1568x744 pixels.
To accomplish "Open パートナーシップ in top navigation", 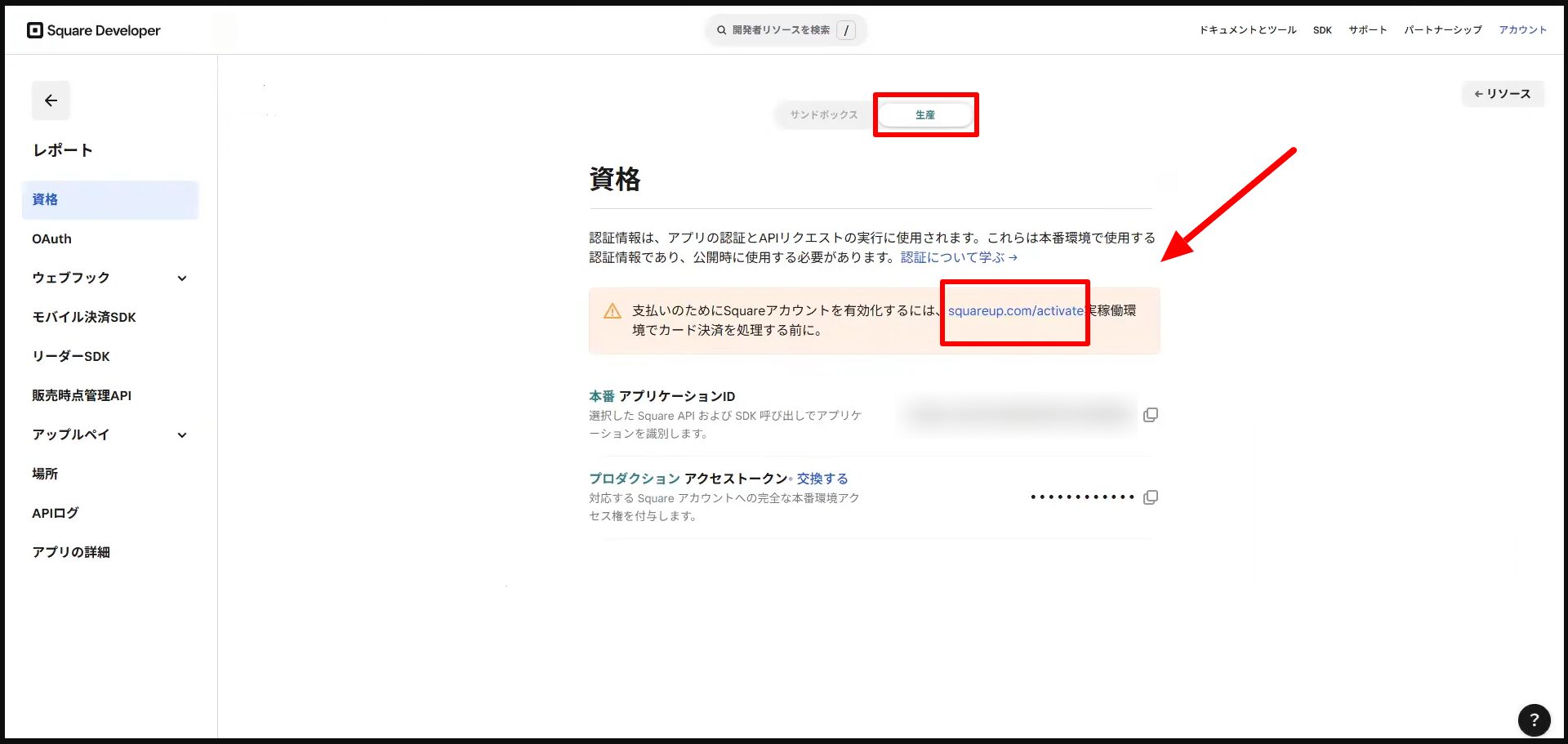I will coord(1442,30).
